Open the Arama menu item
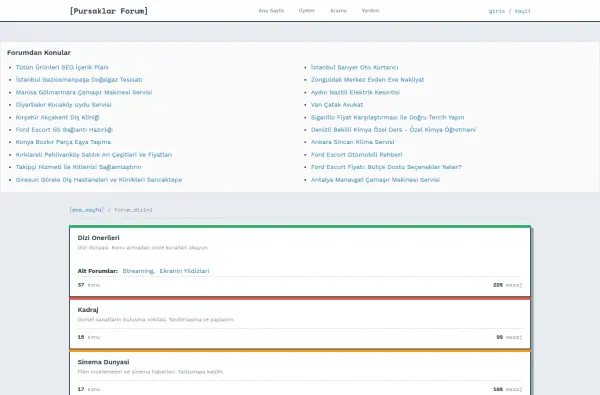This screenshot has height=395, width=600. point(338,11)
